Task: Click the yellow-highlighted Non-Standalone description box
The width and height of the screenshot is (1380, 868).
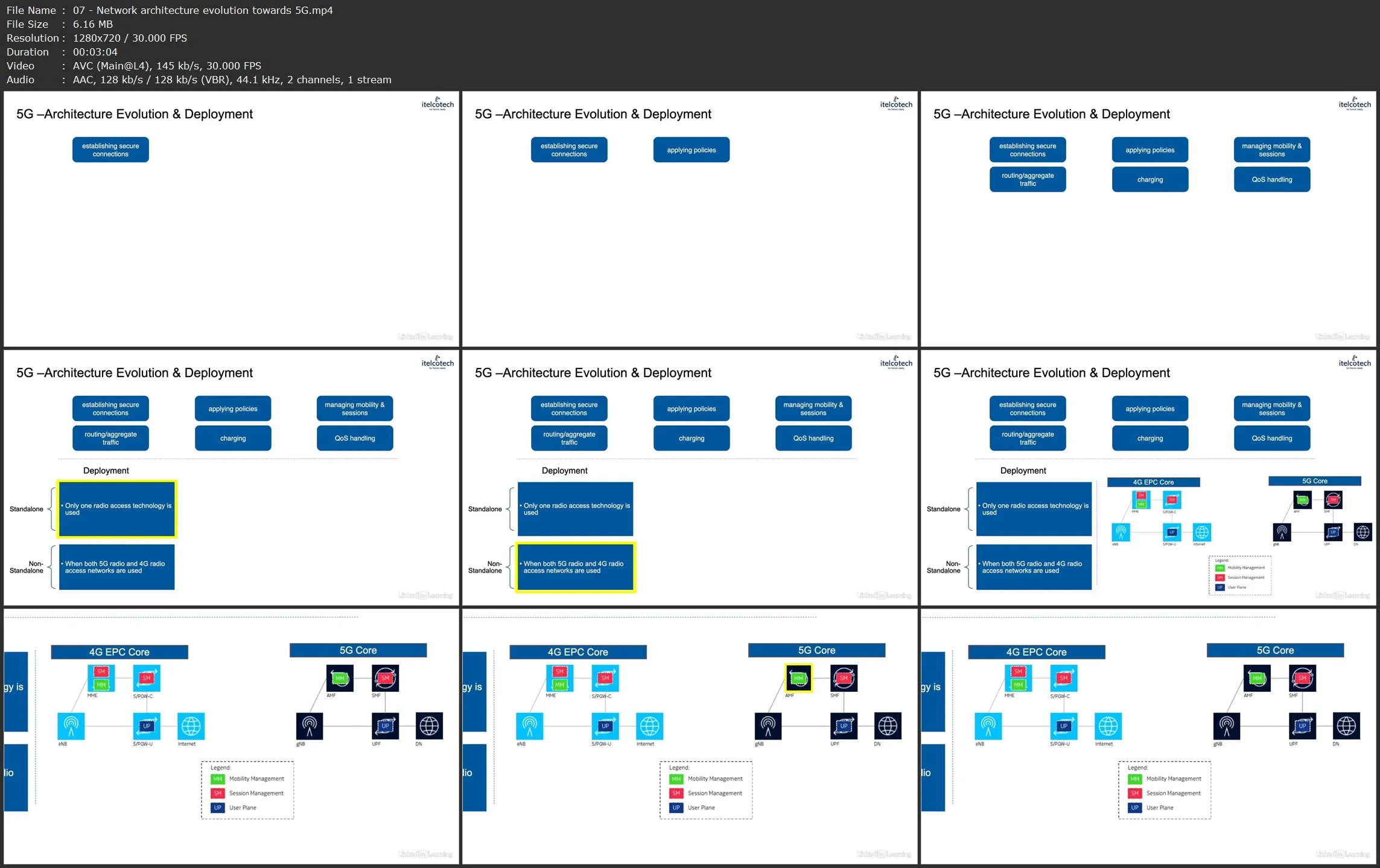Action: [575, 567]
